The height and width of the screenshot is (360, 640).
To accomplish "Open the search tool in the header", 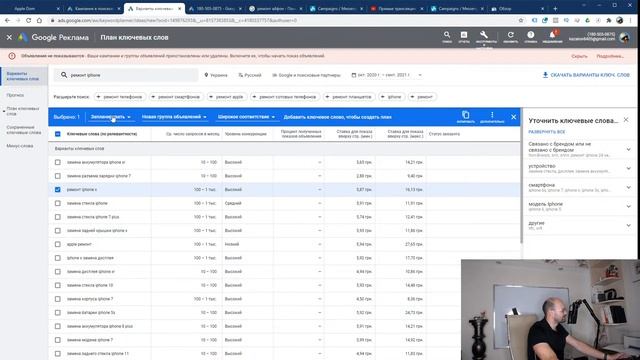I will [x=447, y=36].
